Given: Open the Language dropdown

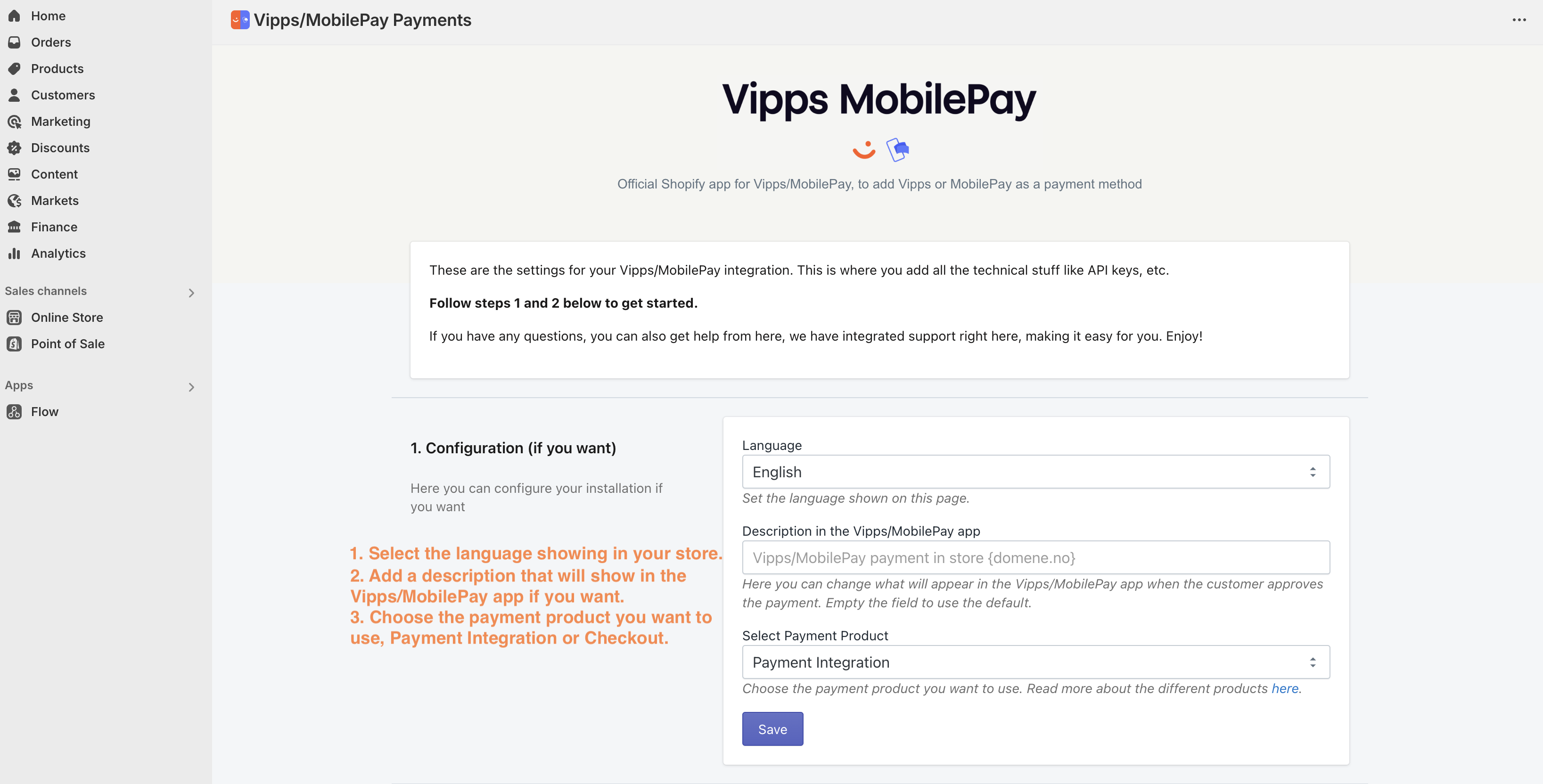Looking at the screenshot, I should [x=1035, y=472].
